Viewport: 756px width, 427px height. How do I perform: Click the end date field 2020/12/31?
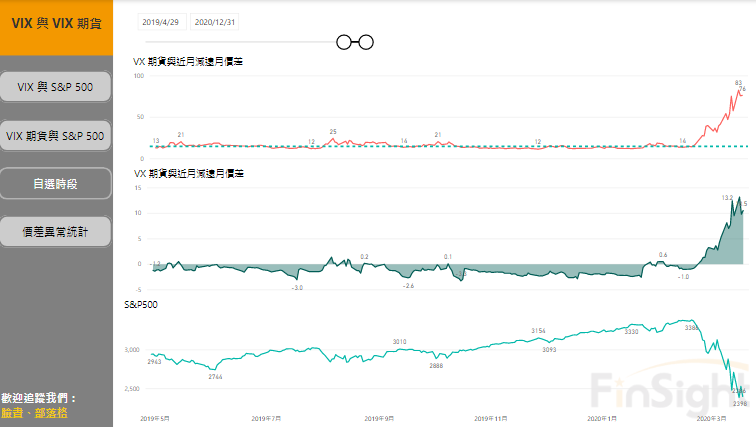point(216,21)
